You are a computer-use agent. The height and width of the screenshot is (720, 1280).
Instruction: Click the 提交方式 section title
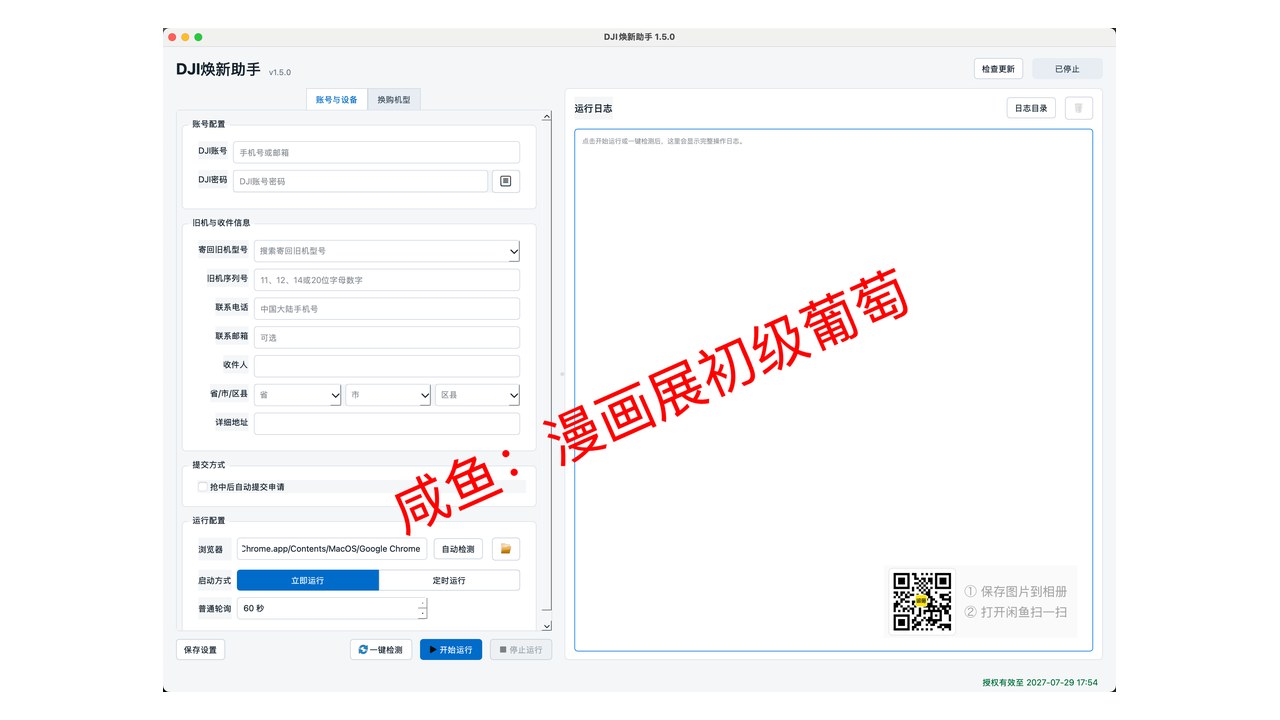(209, 465)
